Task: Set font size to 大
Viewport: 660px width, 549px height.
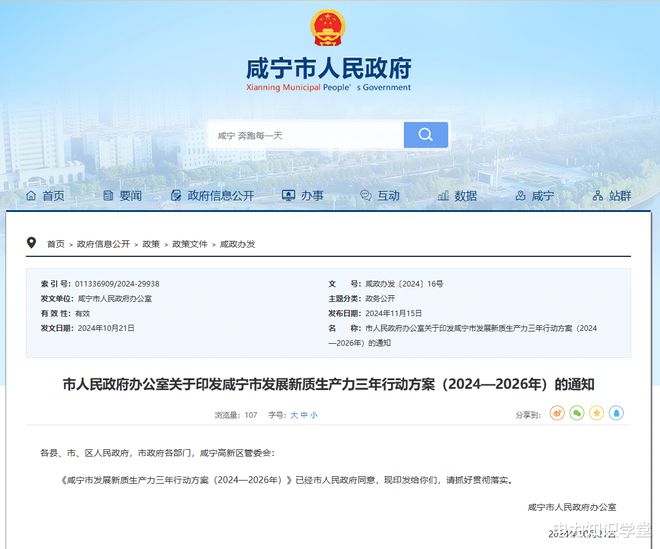Action: 294,415
